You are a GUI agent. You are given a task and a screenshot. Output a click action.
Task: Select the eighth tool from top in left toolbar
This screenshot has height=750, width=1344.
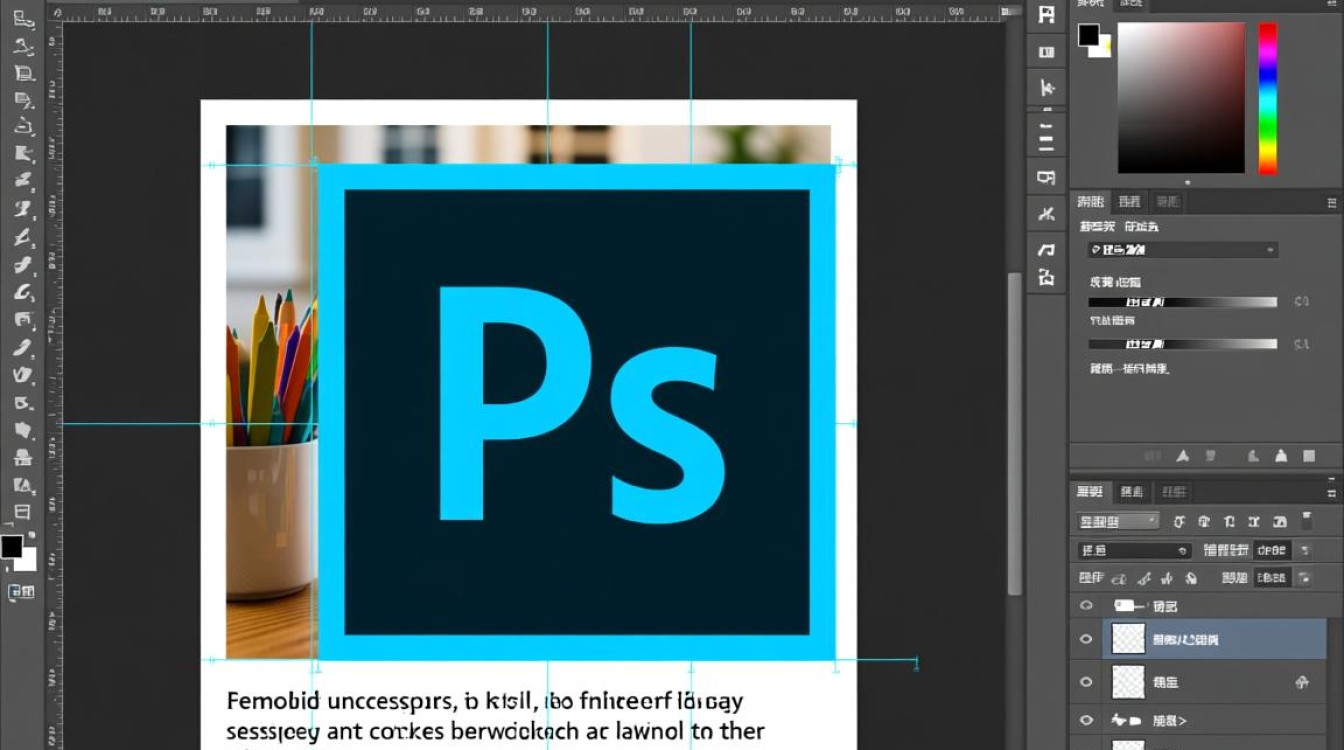coord(24,209)
